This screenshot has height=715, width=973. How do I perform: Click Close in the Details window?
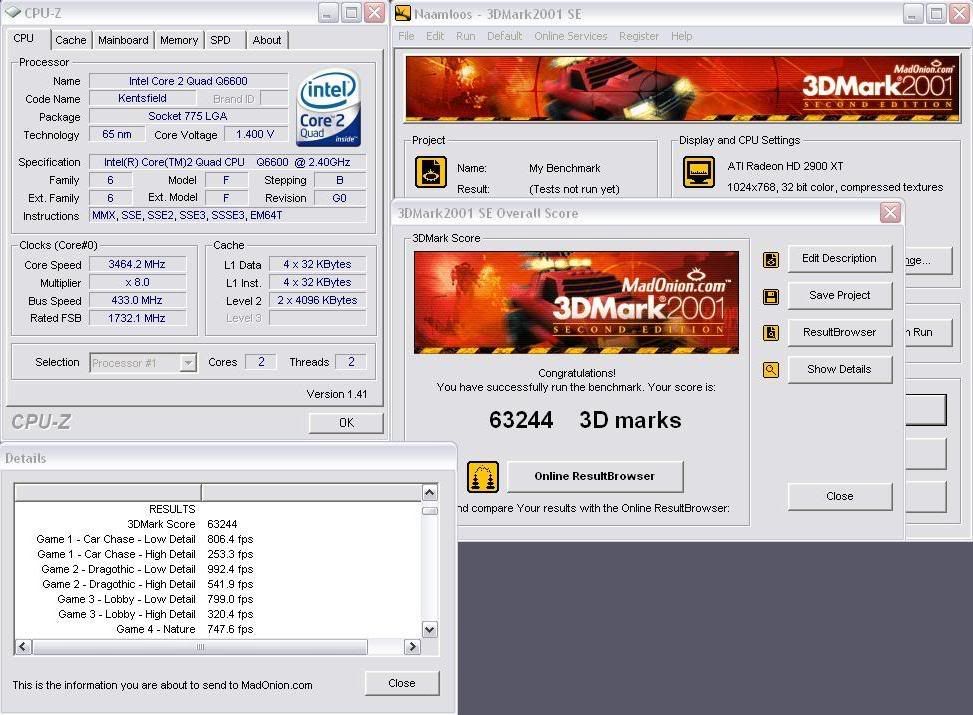[402, 683]
